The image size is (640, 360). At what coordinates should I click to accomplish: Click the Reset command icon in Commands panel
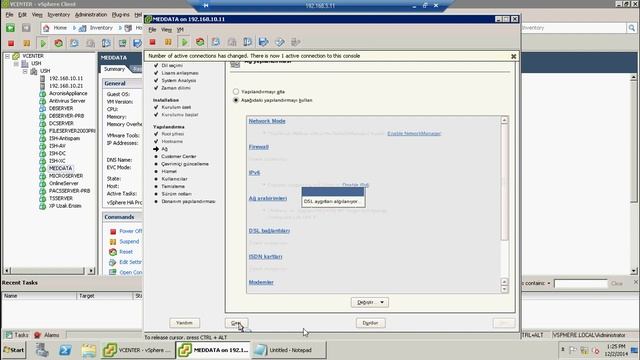113,252
